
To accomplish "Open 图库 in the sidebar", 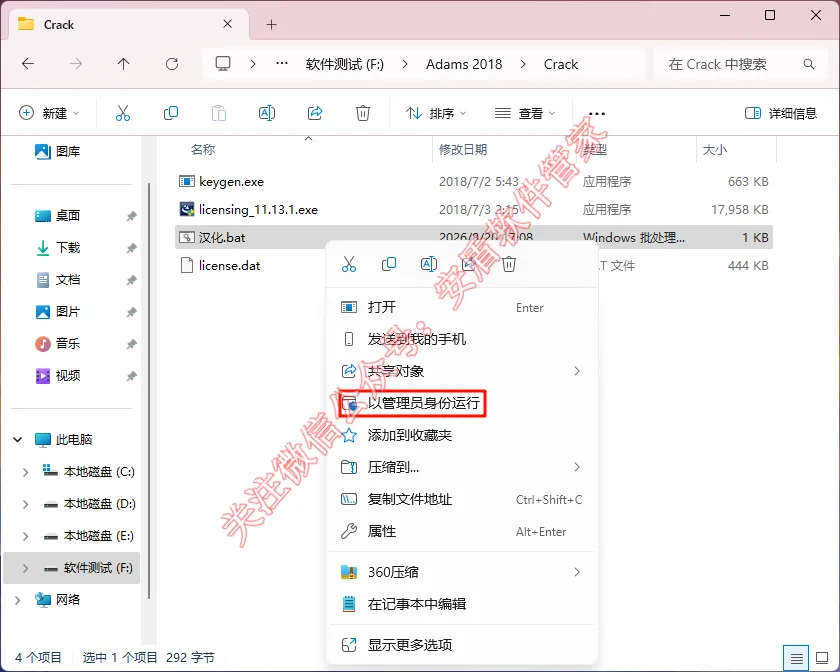I will (68, 152).
